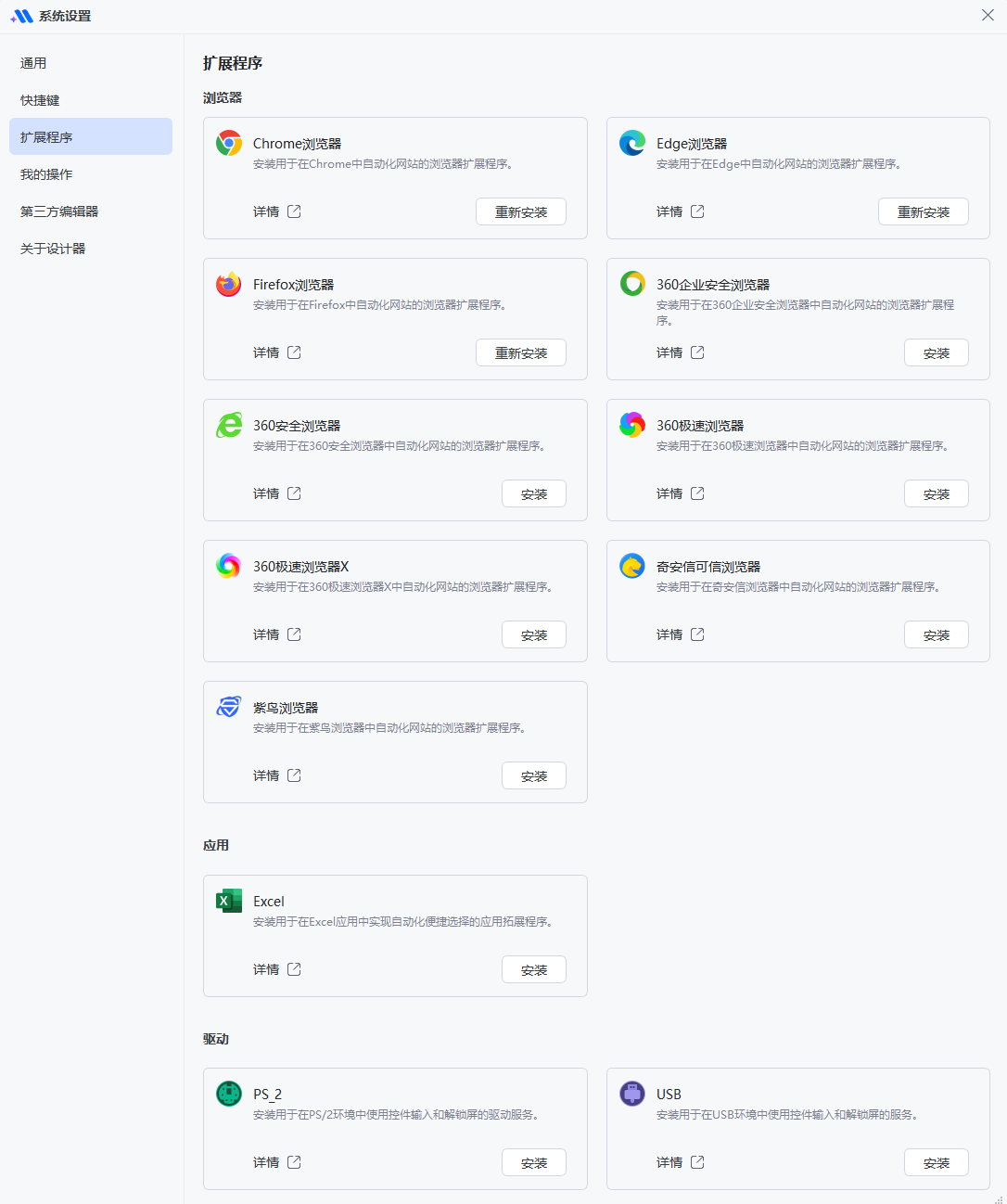
Task: Close the 系统设置 window
Action: (988, 15)
